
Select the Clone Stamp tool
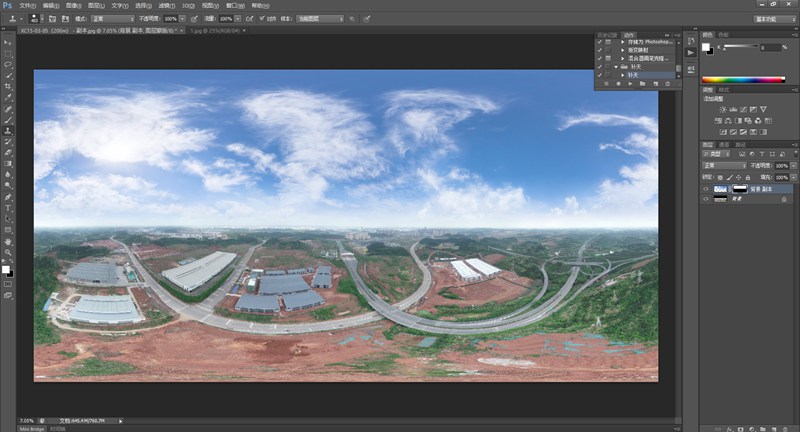[8, 130]
